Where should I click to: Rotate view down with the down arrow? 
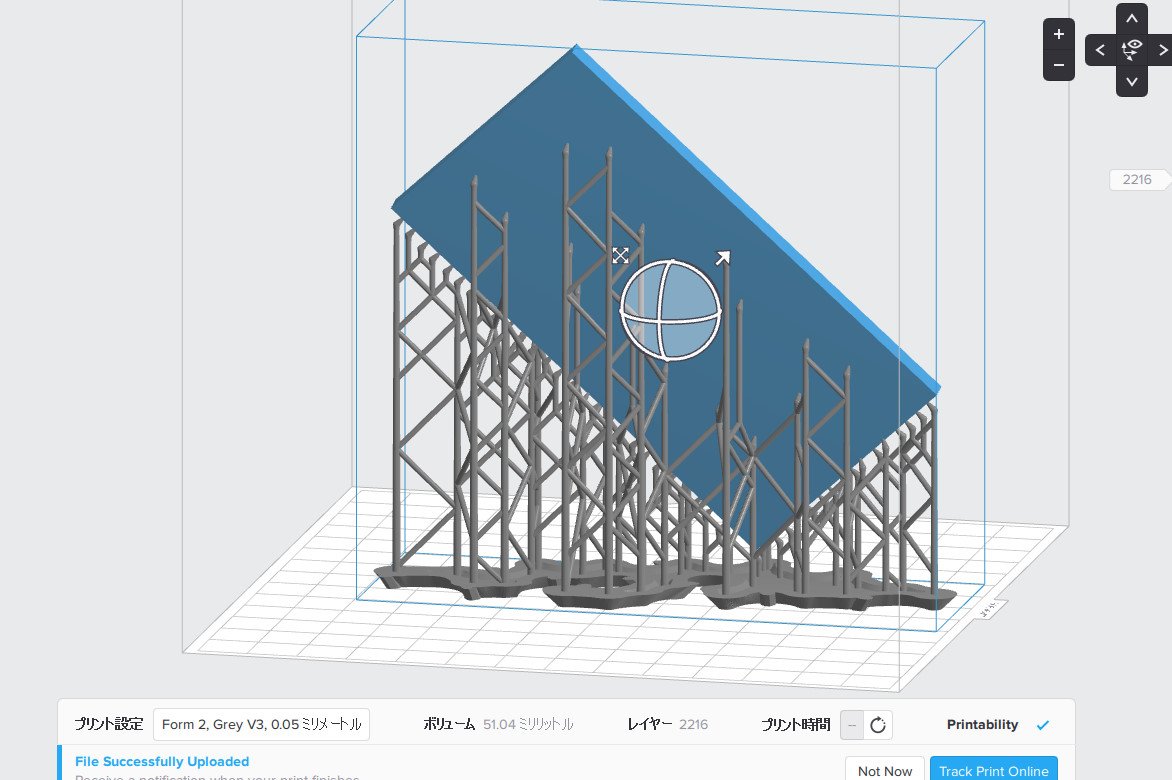pos(1132,81)
